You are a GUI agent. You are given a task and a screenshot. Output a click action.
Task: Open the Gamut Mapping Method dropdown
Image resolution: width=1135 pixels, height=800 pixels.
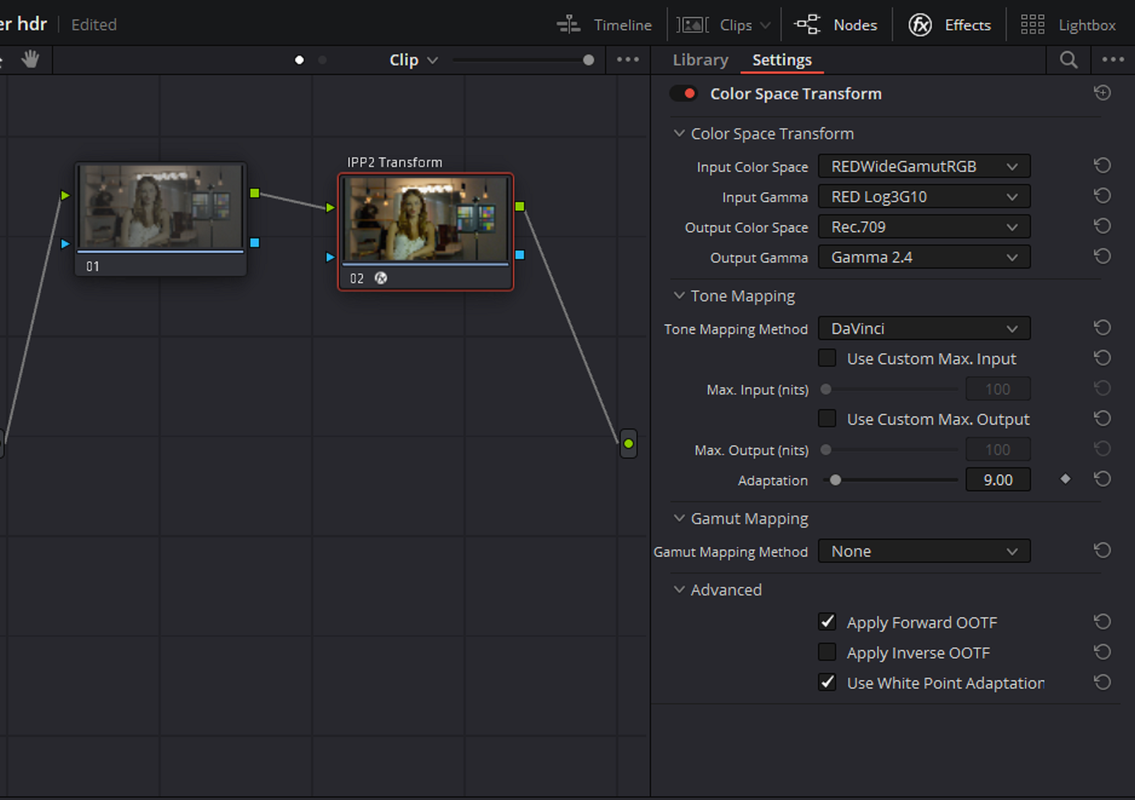(x=924, y=552)
